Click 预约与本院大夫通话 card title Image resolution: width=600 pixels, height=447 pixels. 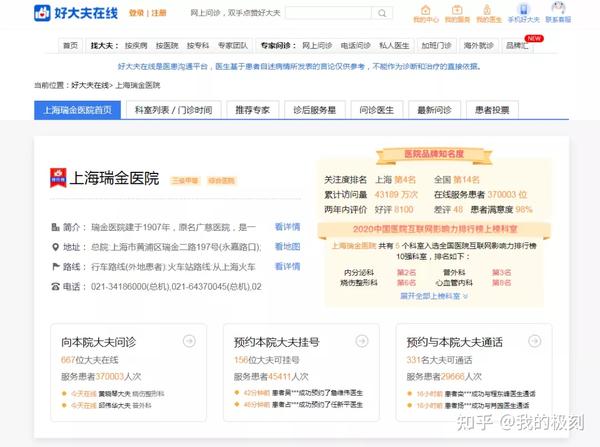454,342
